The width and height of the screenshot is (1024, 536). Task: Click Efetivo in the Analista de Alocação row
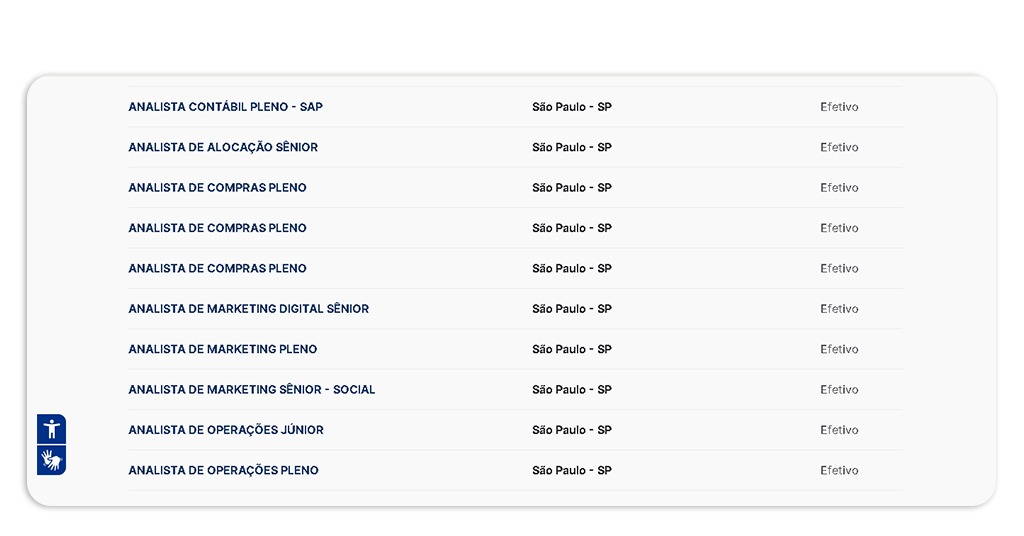click(839, 147)
